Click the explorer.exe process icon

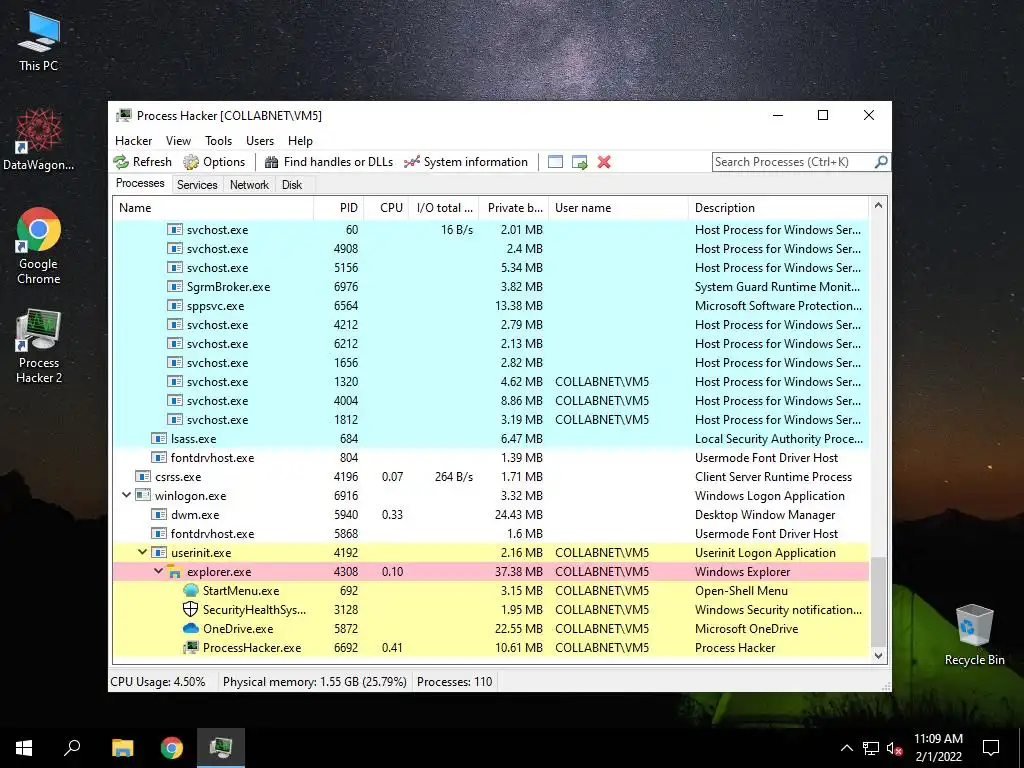tap(174, 572)
